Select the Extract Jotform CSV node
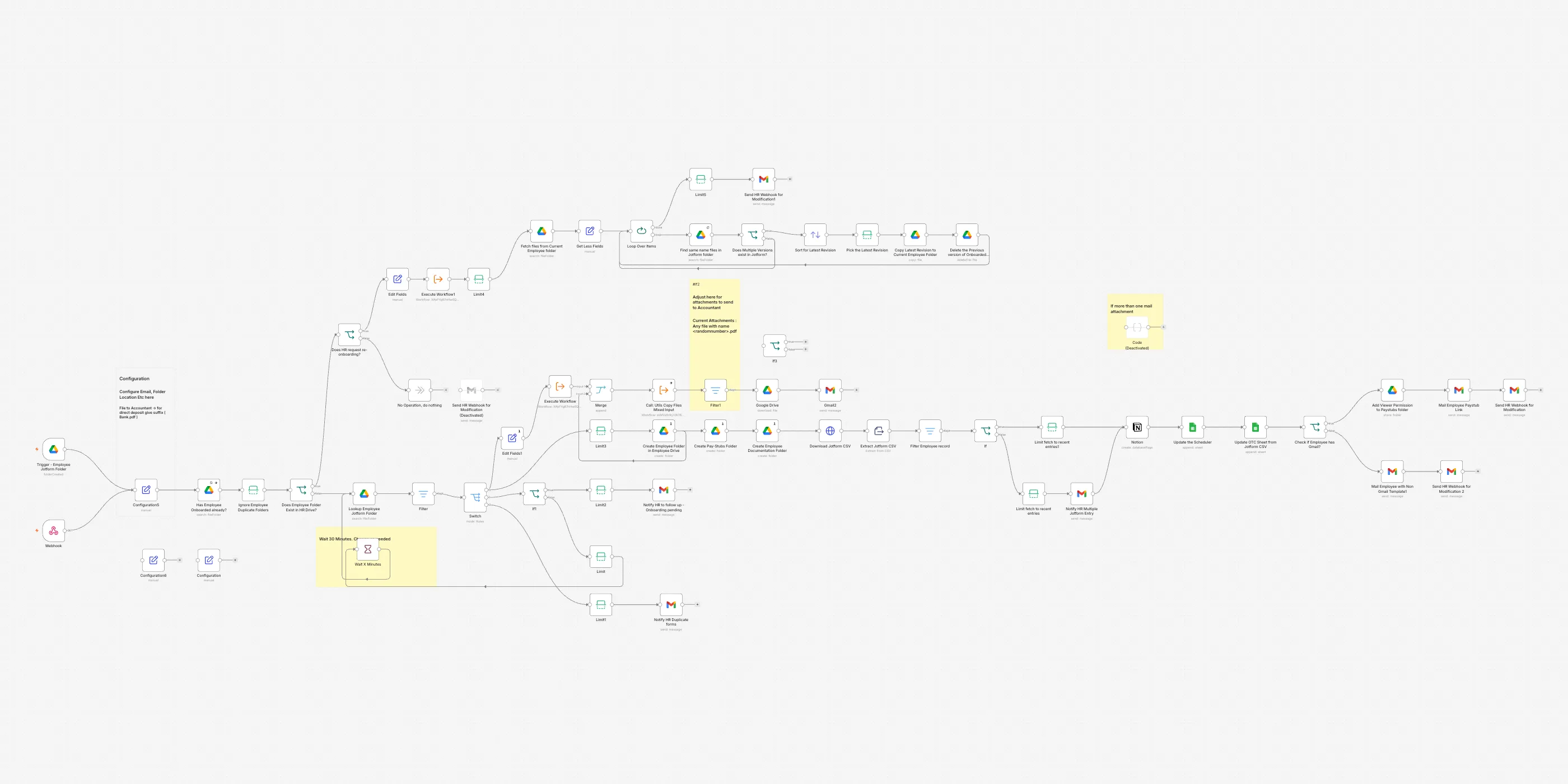1568x784 pixels. (878, 431)
